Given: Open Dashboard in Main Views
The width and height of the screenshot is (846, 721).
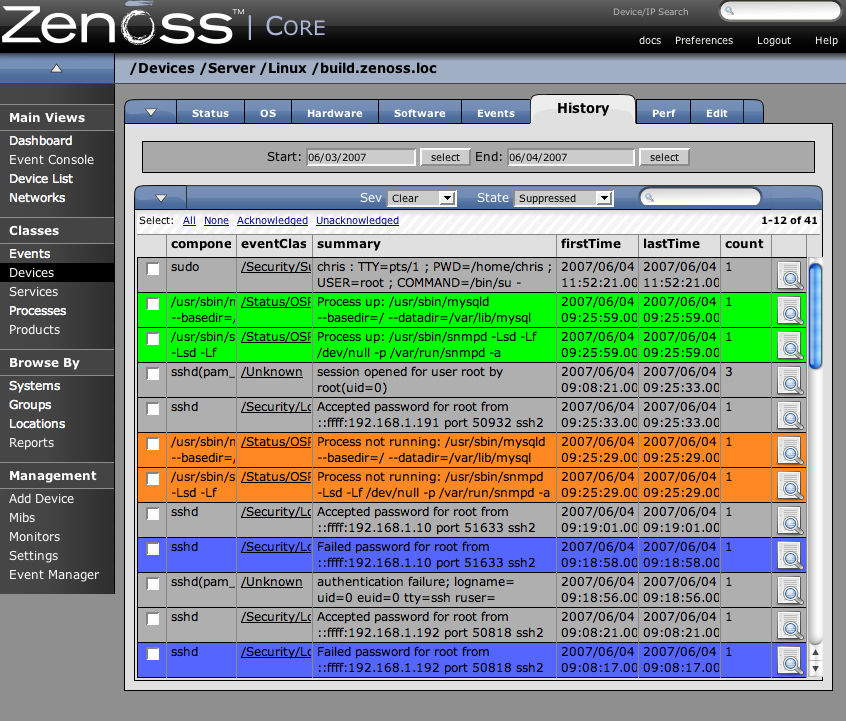Looking at the screenshot, I should click(40, 141).
